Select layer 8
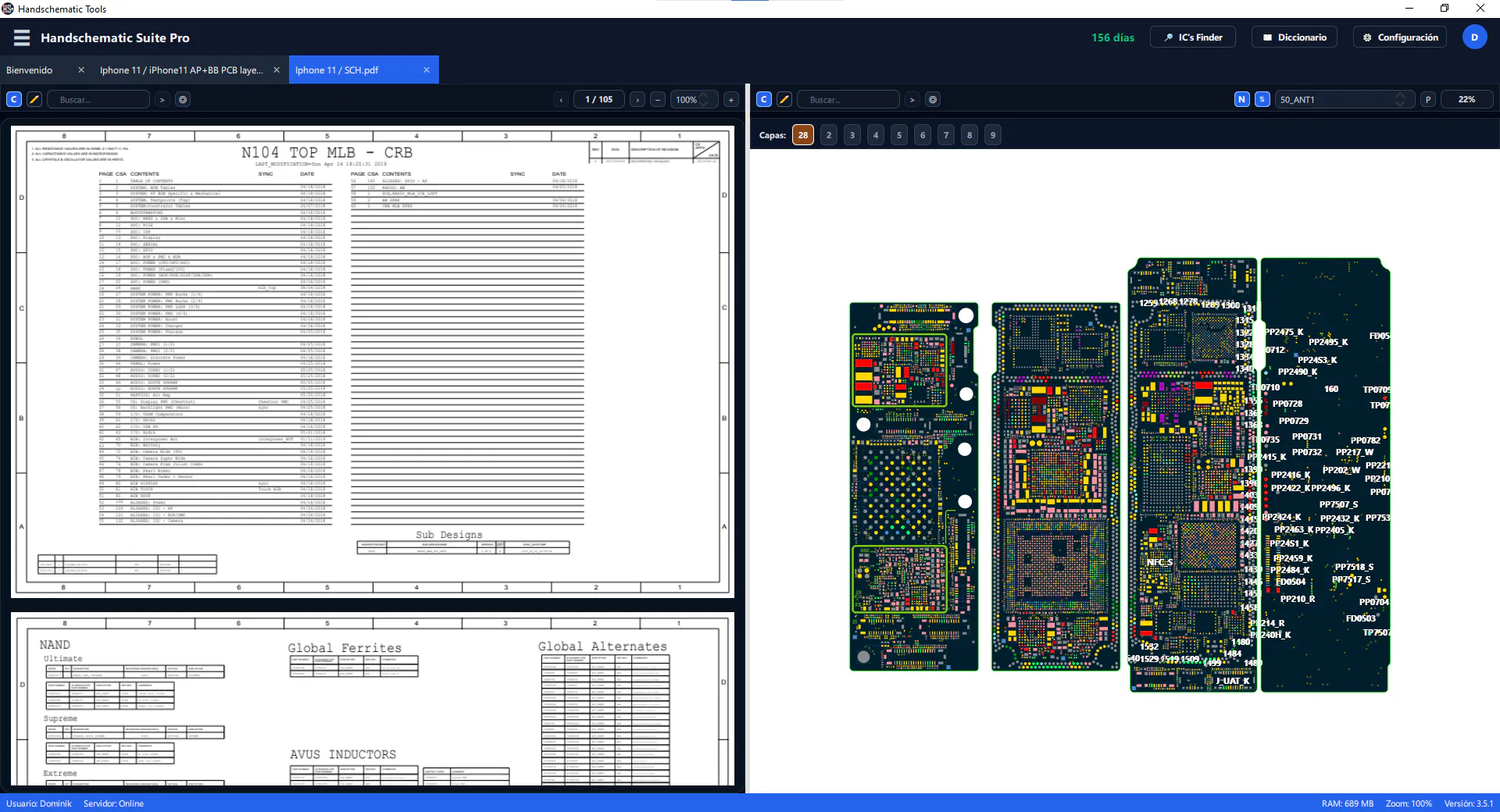1500x812 pixels. [970, 135]
